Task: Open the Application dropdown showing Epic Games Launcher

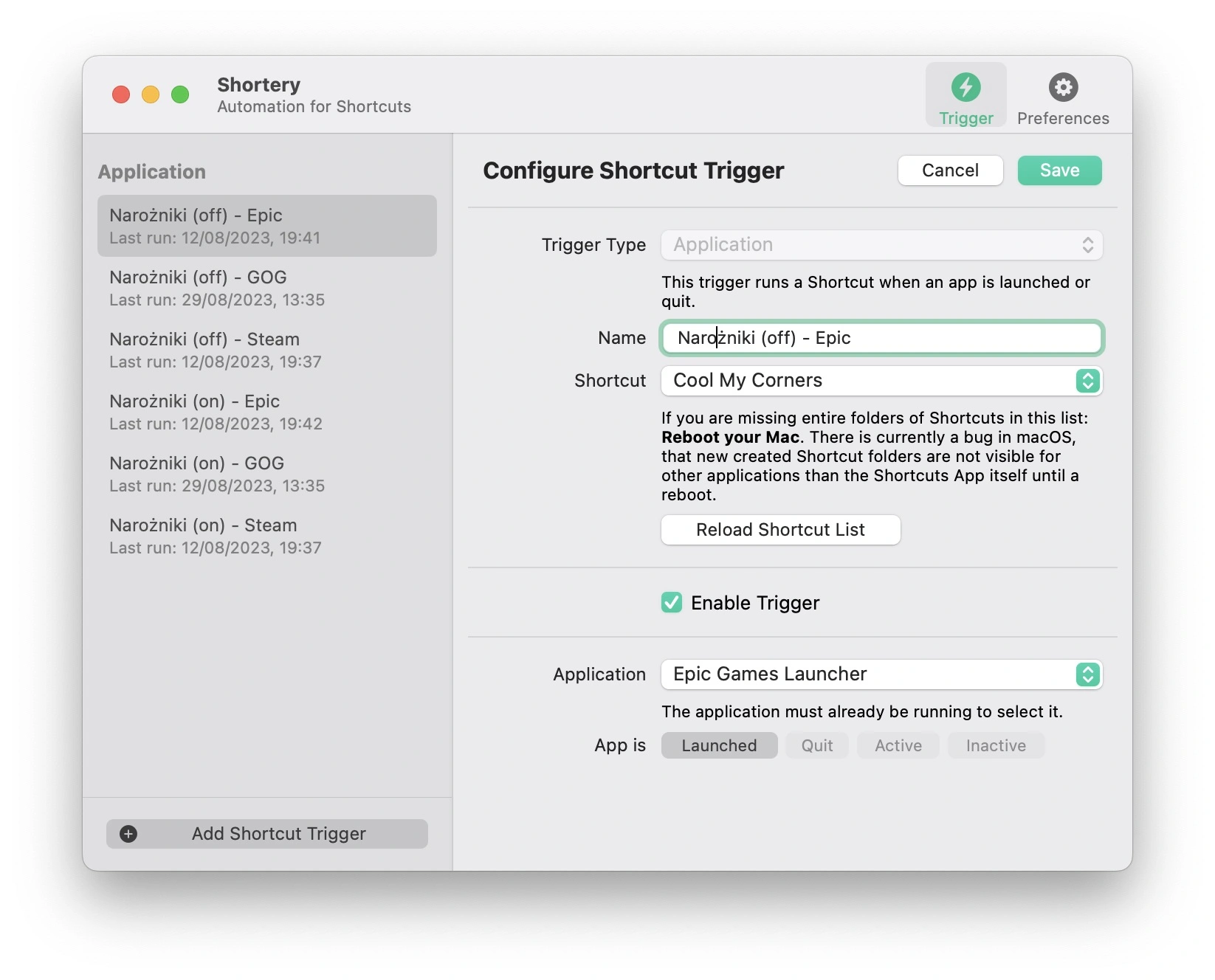Action: click(882, 674)
